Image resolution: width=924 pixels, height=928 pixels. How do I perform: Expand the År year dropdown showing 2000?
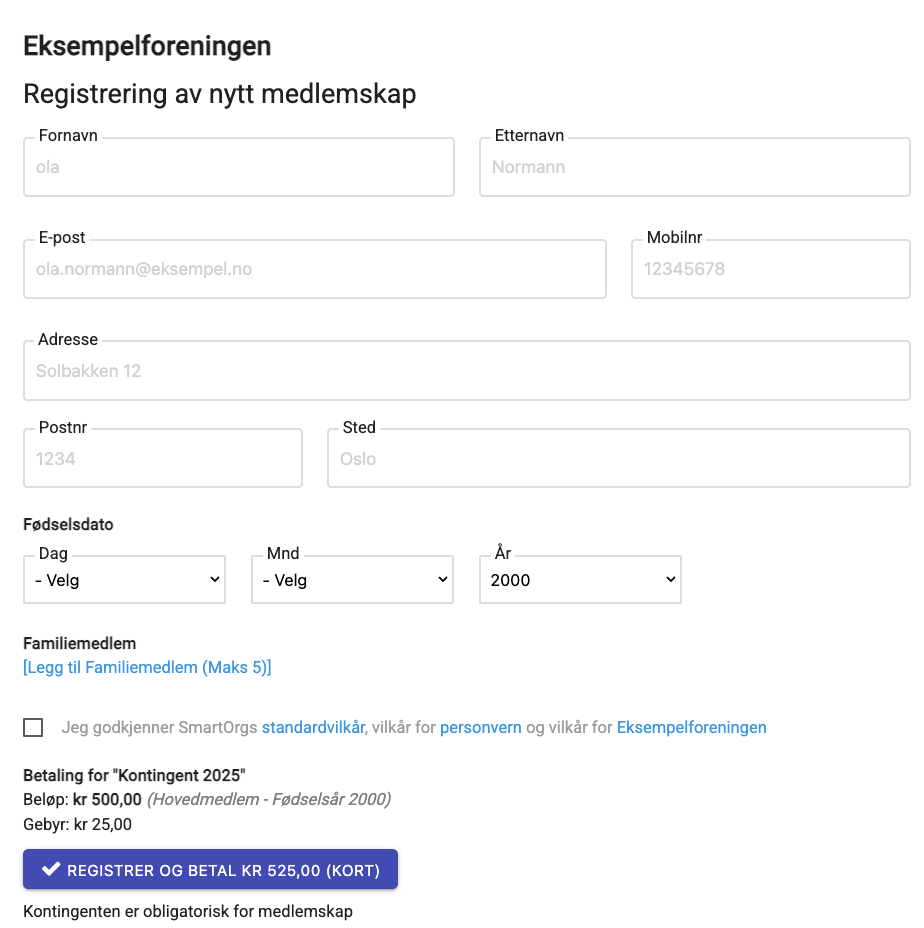click(580, 580)
